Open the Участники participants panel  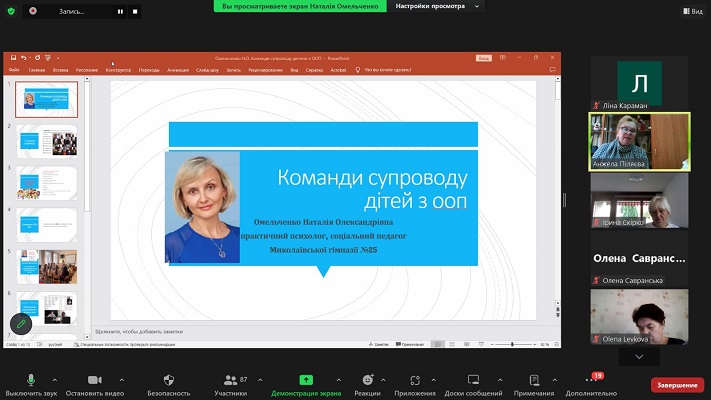(x=231, y=381)
